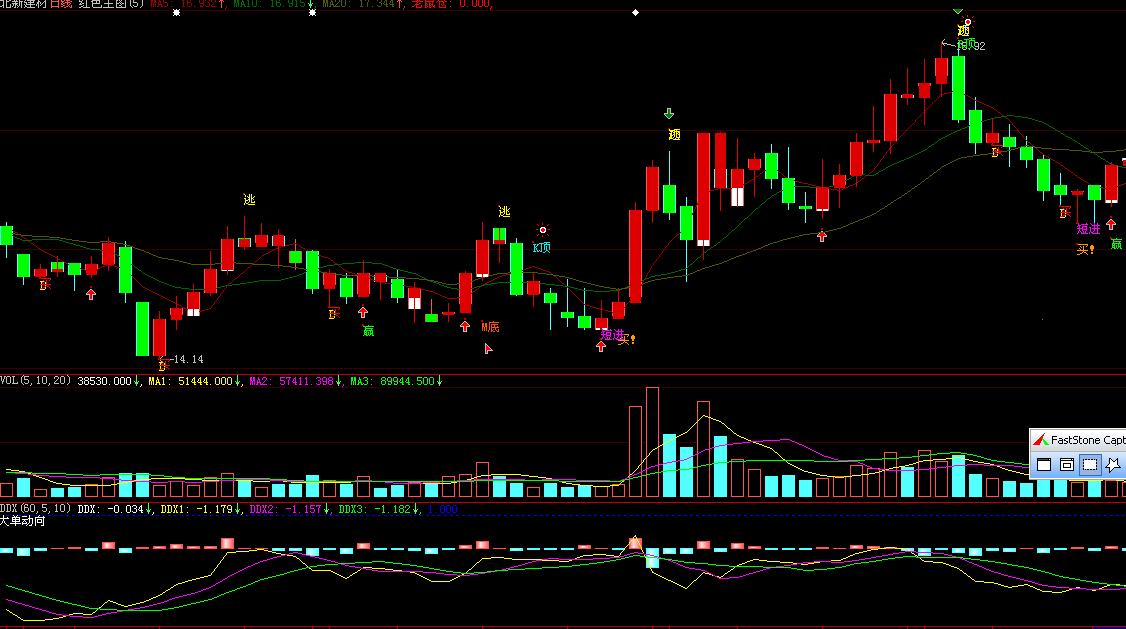The width and height of the screenshot is (1126, 629).
Task: Click the red up arrow under 短进买 signal
Action: click(601, 347)
